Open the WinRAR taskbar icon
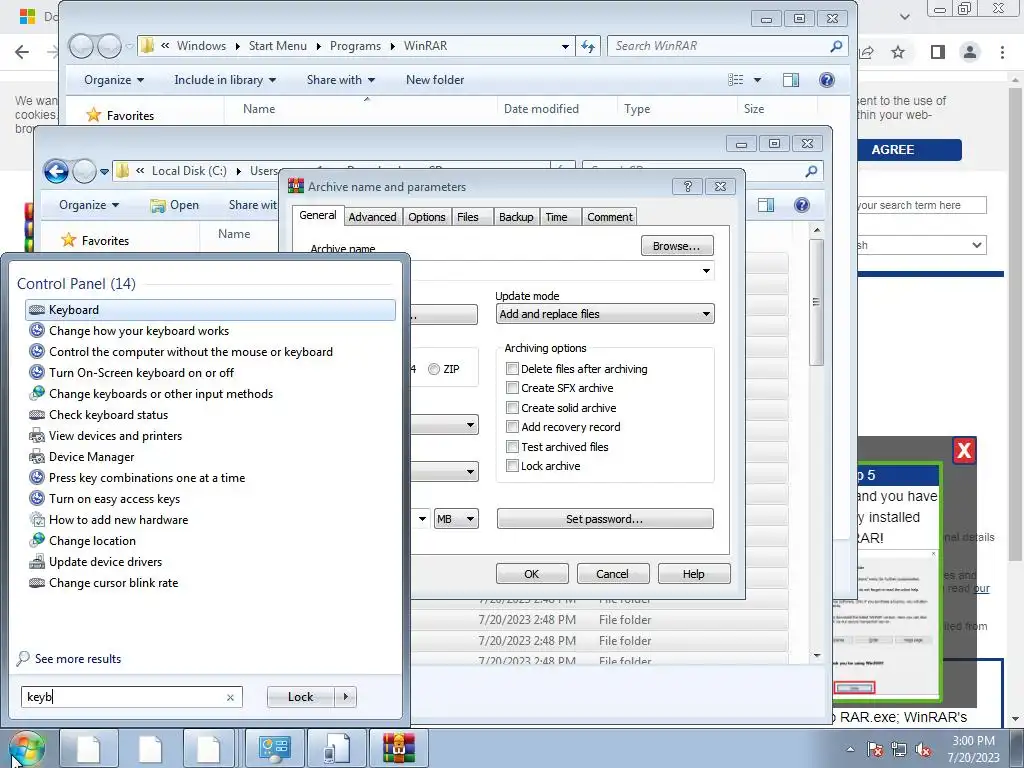This screenshot has height=768, width=1024. [x=399, y=748]
